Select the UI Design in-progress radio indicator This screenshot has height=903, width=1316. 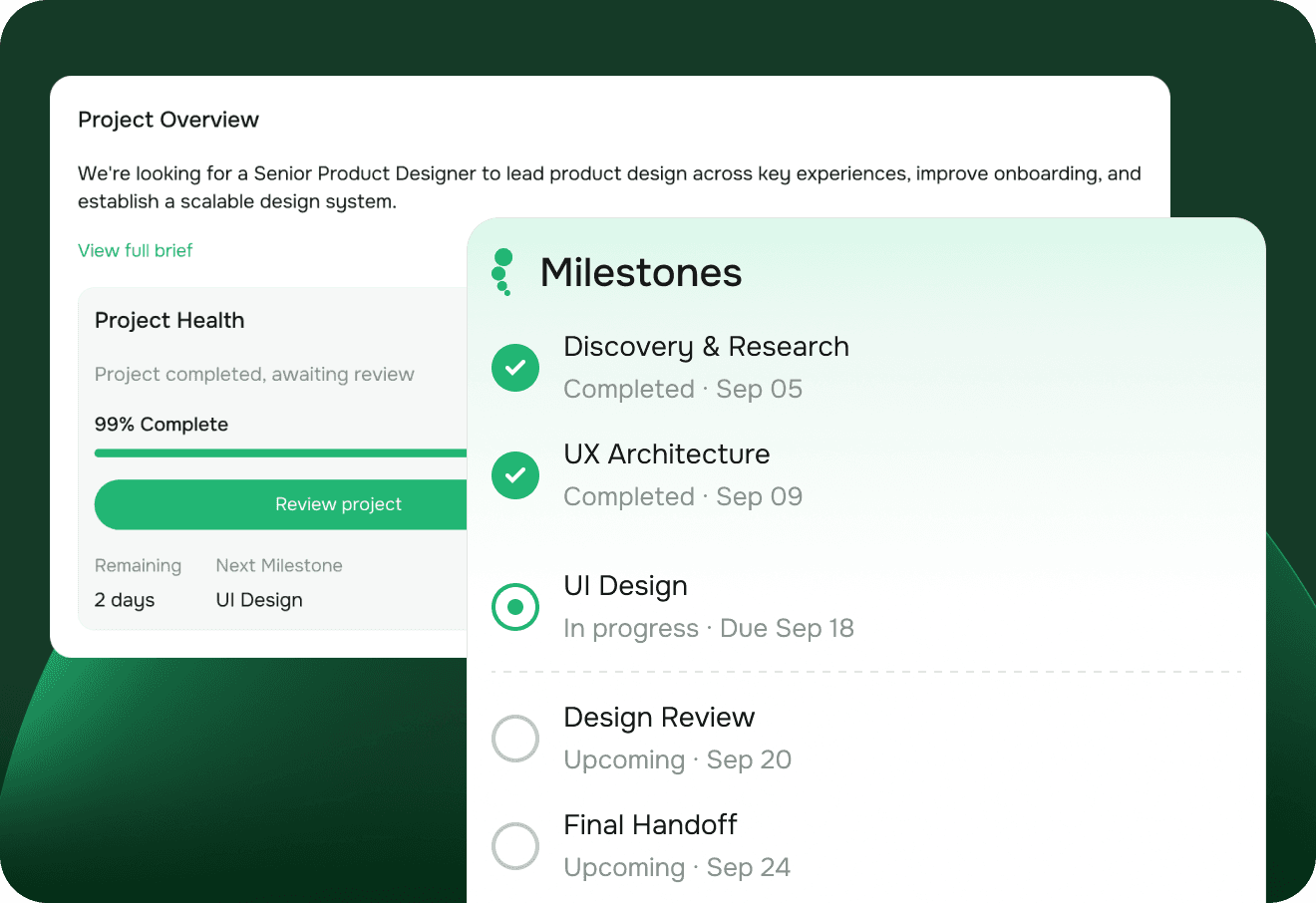point(515,607)
